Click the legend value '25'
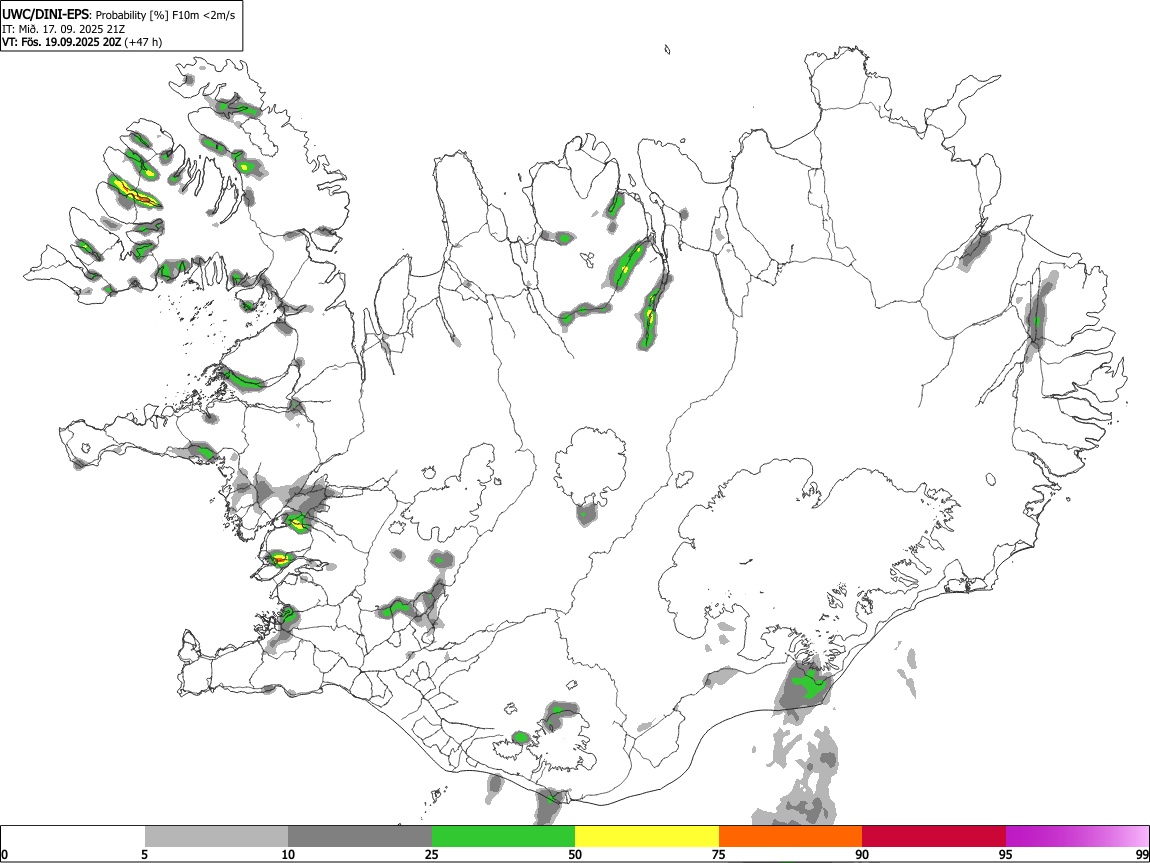Screen dimensions: 1150x863 click(x=432, y=854)
